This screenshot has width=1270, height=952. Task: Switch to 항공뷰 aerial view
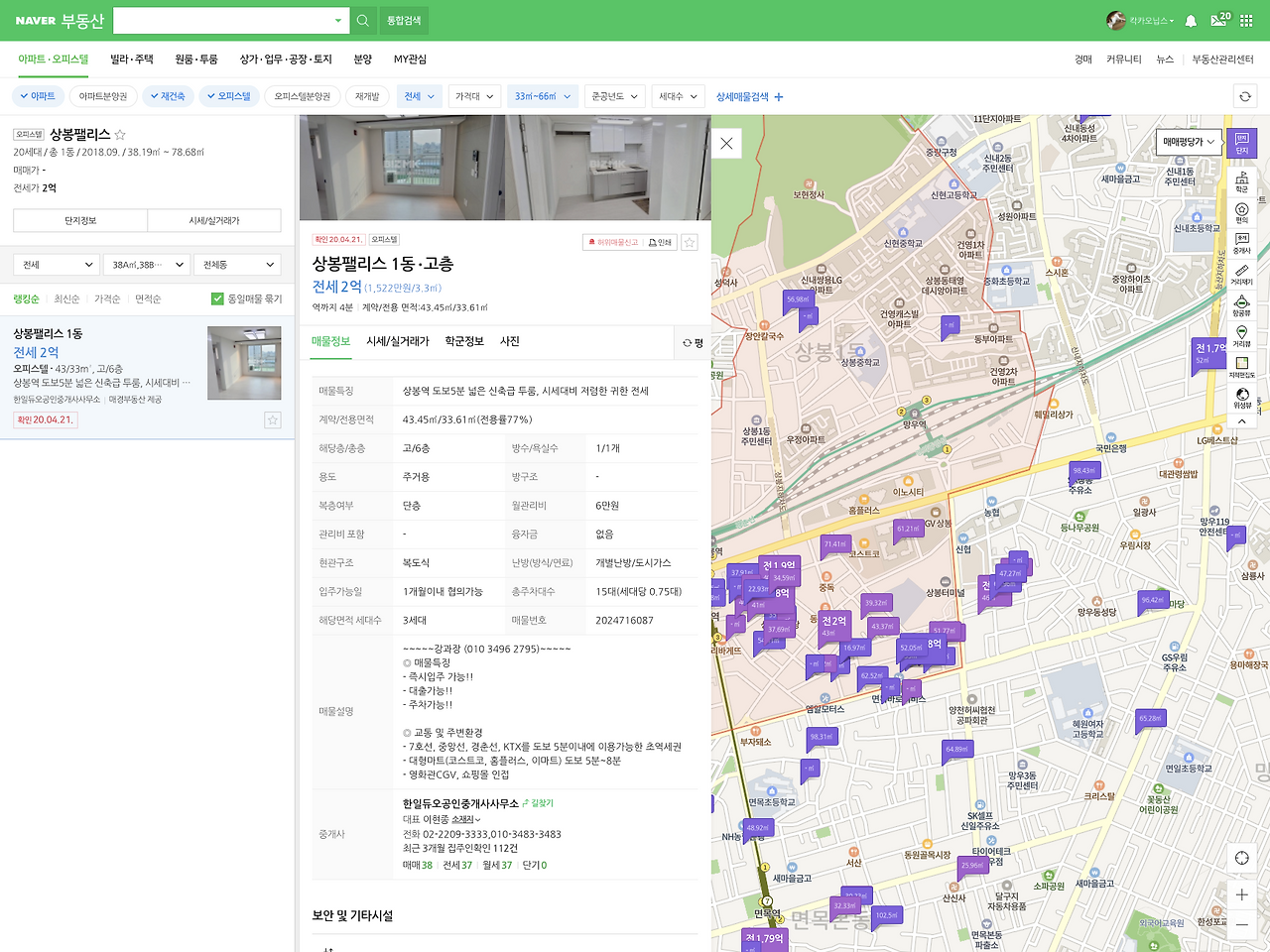pyautogui.click(x=1241, y=305)
